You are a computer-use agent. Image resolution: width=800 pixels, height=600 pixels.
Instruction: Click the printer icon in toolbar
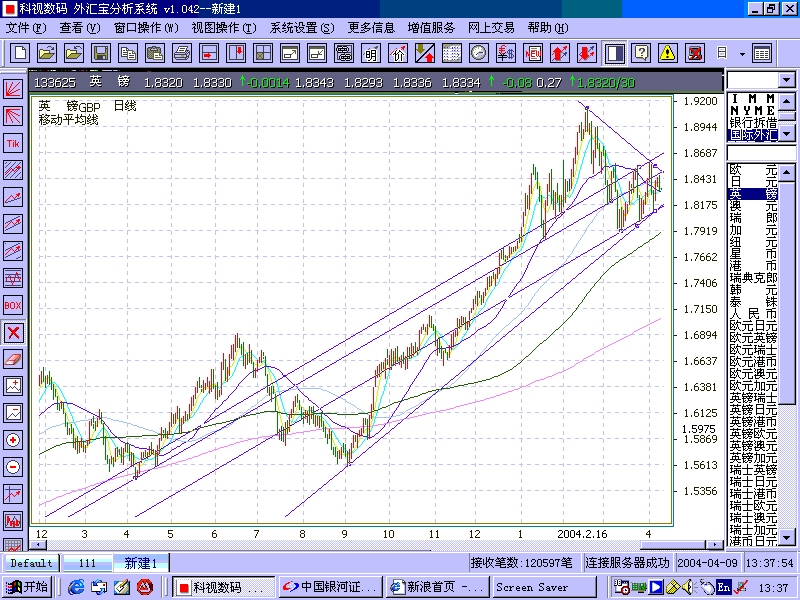click(x=182, y=53)
